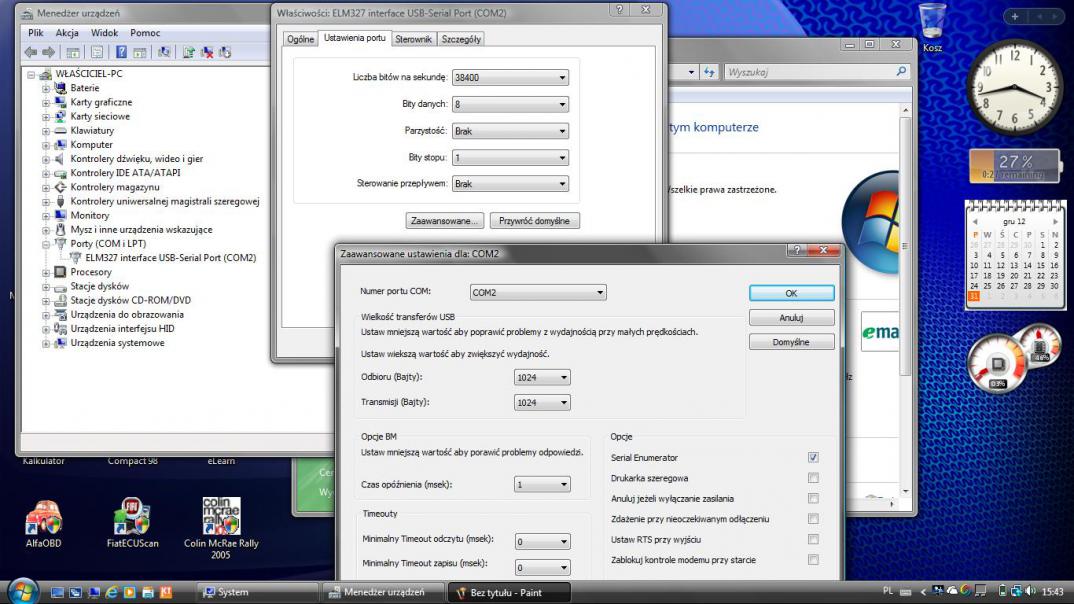Enable the Drukarka szeregowa option
1074x604 pixels.
click(x=813, y=478)
